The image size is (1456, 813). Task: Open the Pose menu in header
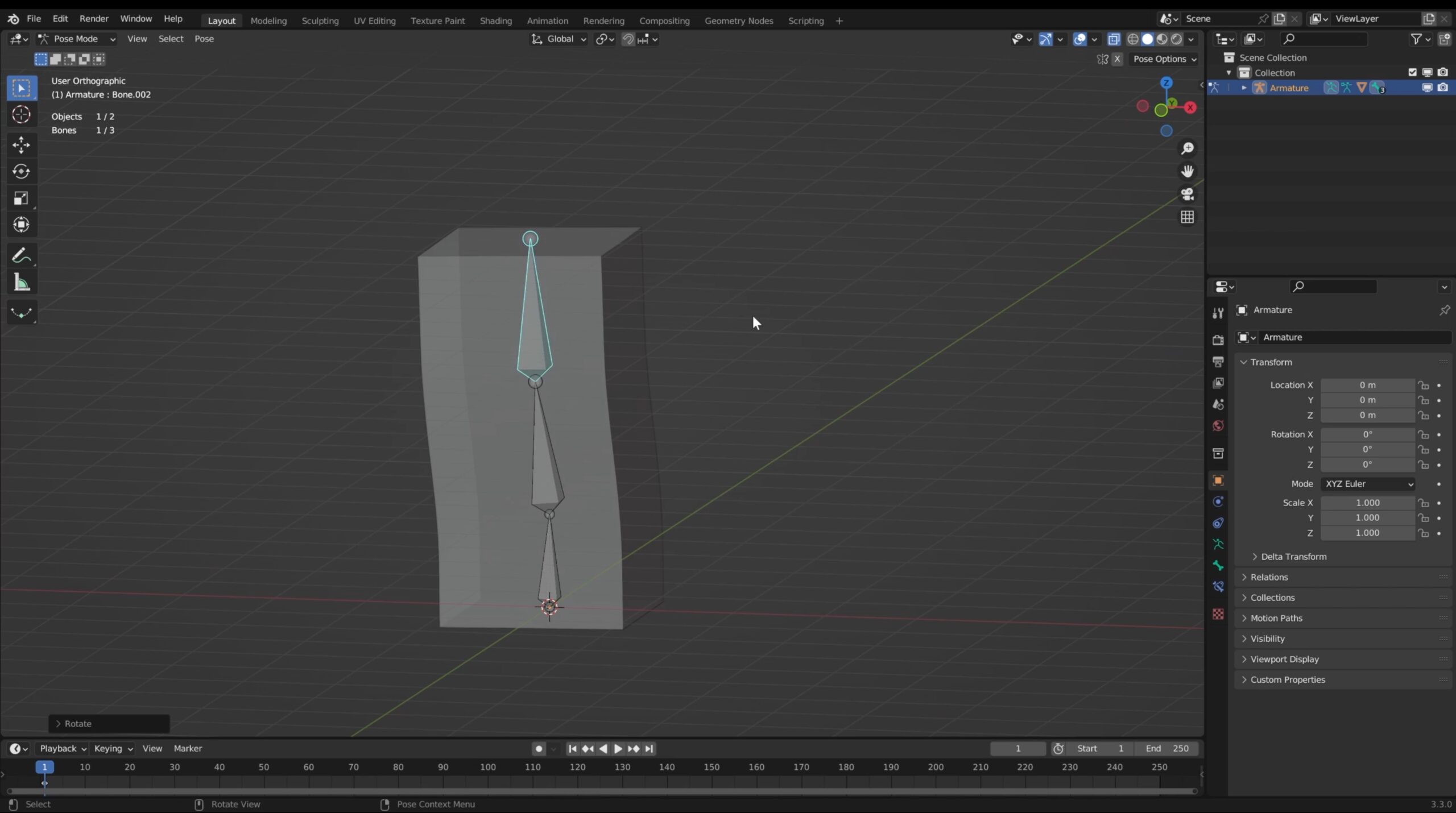pos(204,39)
